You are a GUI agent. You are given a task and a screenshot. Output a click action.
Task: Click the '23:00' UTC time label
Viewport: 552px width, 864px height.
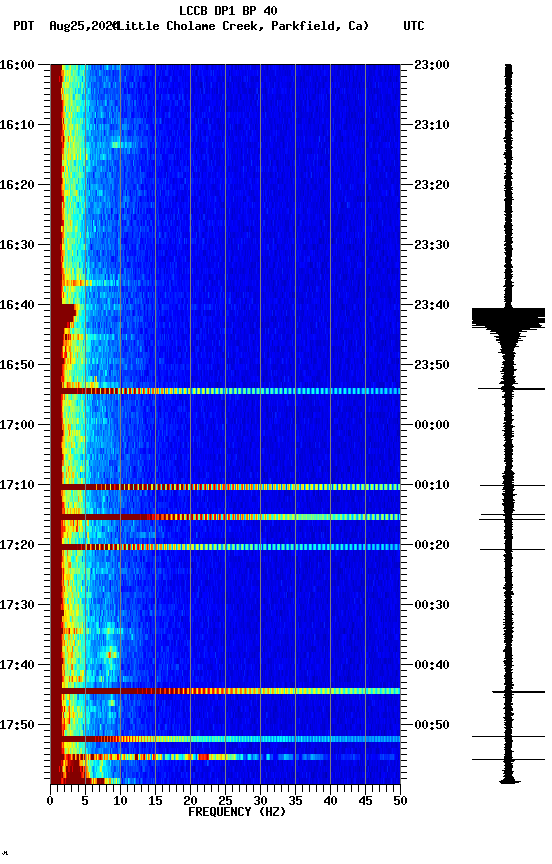coord(432,65)
